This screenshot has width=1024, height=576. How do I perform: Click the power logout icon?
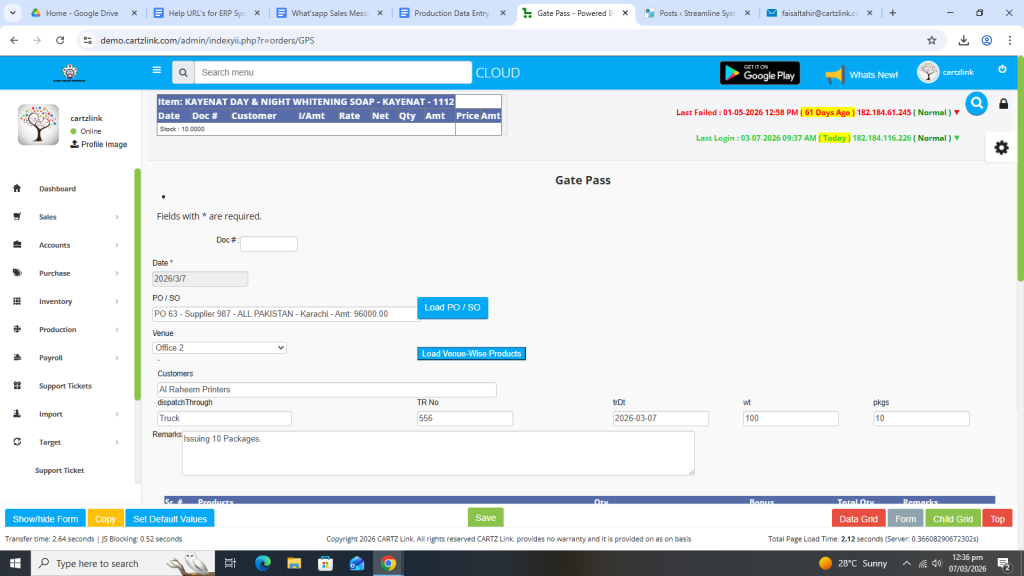click(1002, 69)
